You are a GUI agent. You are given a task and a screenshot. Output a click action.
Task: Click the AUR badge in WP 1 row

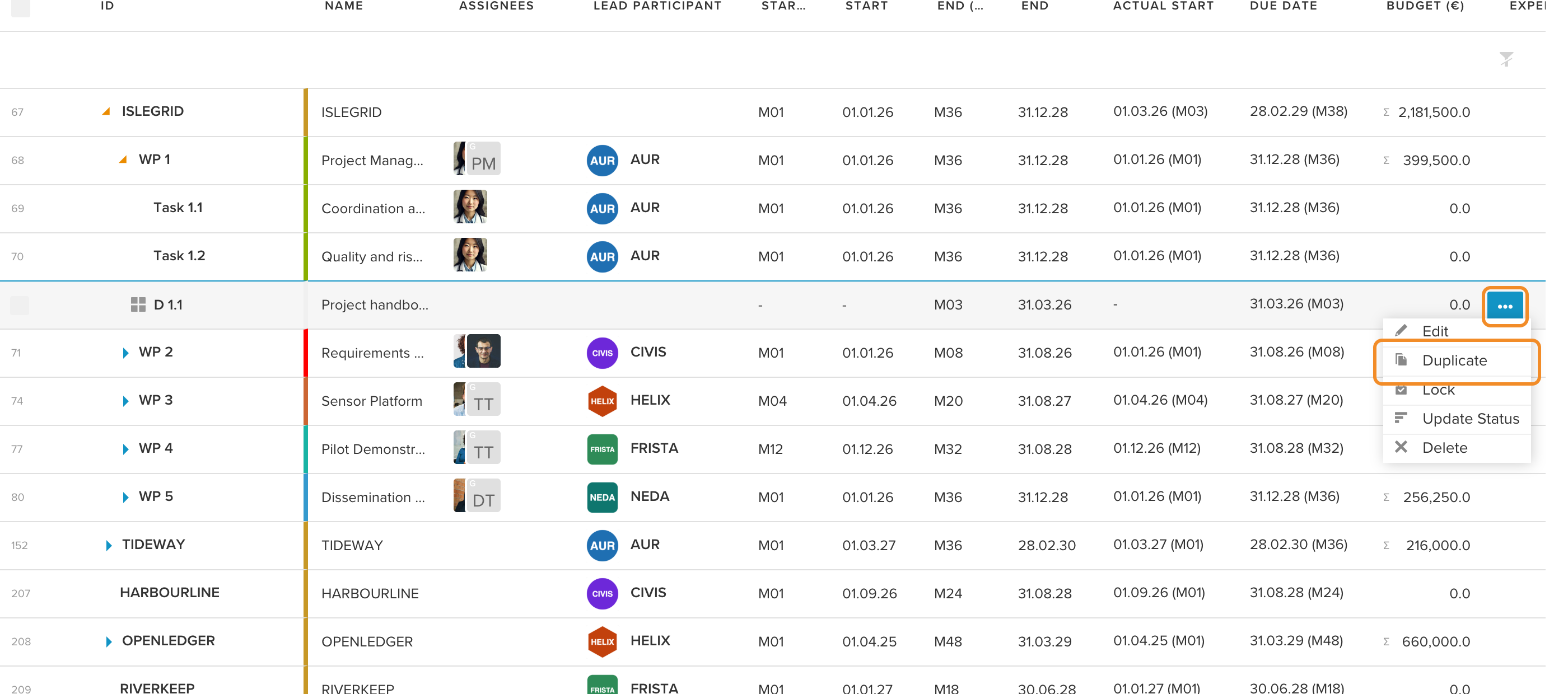tap(602, 161)
